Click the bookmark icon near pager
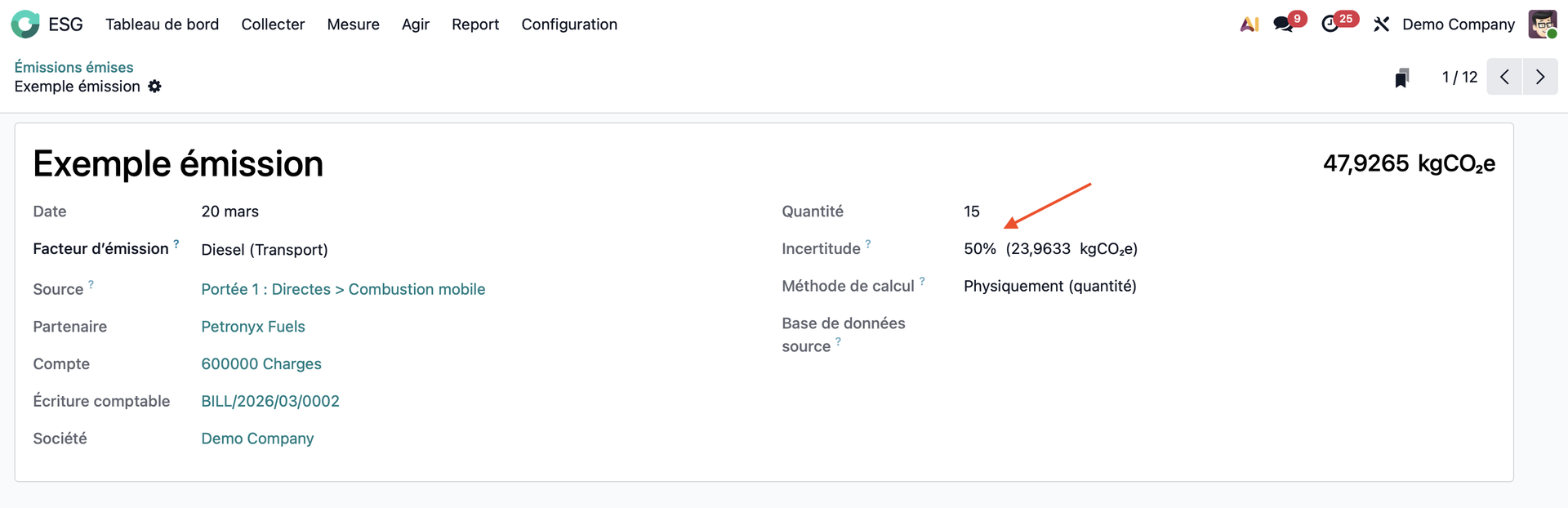The width and height of the screenshot is (1568, 508). [x=1401, y=78]
